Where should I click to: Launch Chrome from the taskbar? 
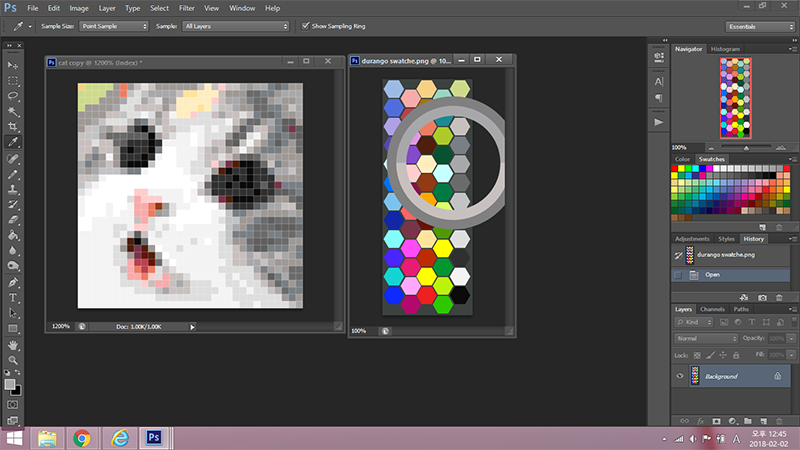click(x=82, y=438)
